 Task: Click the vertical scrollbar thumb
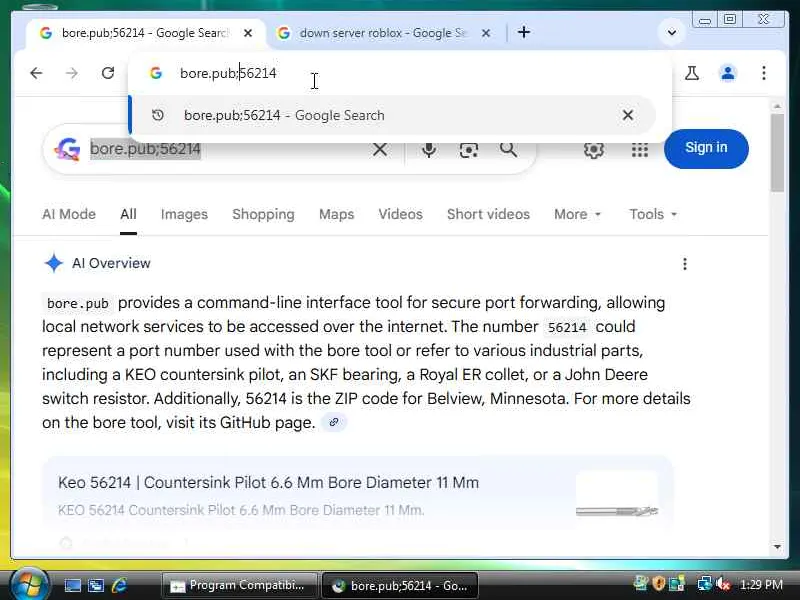click(777, 153)
